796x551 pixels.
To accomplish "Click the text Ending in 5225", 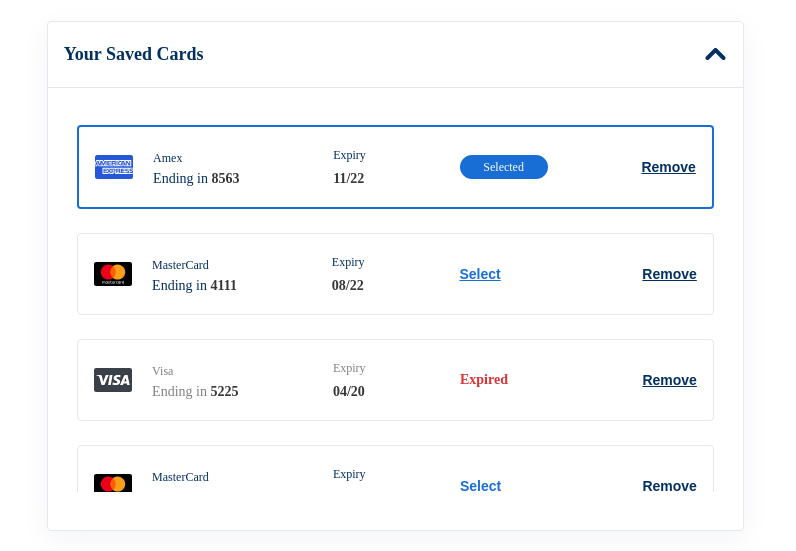I will click(x=195, y=391).
